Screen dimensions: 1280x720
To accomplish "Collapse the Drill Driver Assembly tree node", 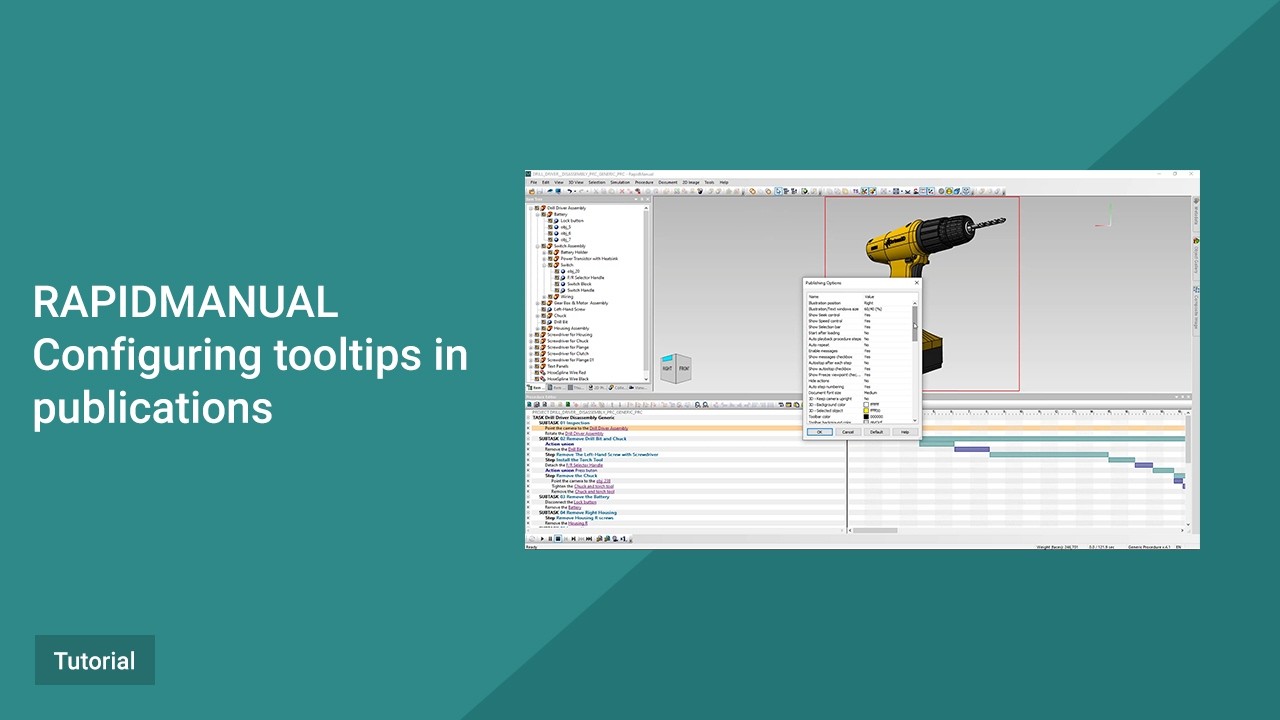I will tap(531, 208).
